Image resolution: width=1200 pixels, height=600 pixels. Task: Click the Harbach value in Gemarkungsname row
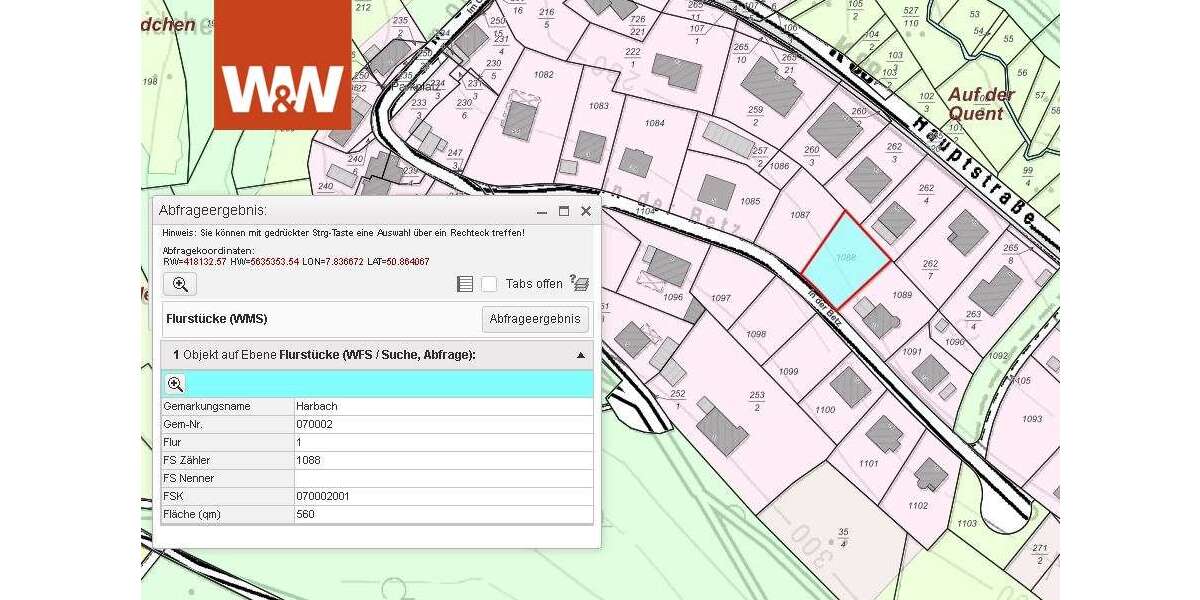coord(312,407)
